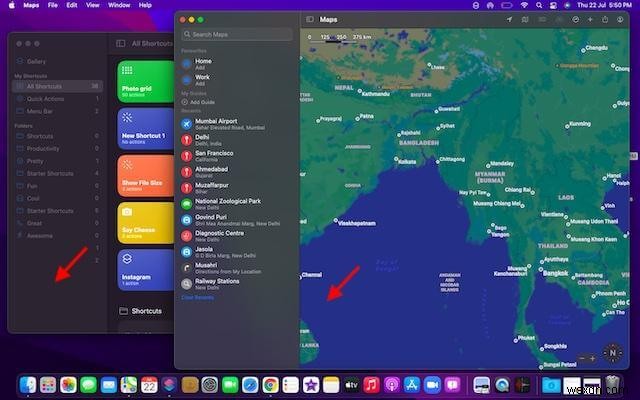Click the Mandalay city label on map

502,164
